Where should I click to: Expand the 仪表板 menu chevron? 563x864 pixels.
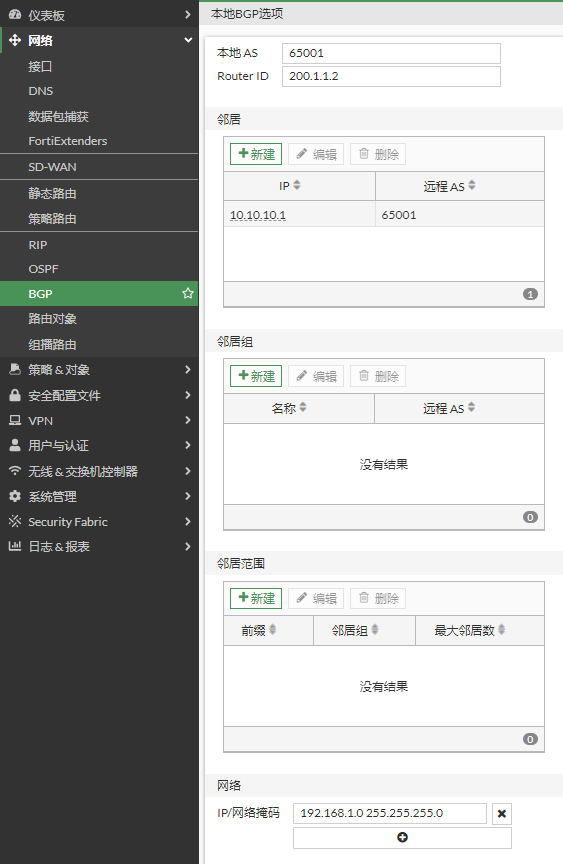click(x=188, y=14)
